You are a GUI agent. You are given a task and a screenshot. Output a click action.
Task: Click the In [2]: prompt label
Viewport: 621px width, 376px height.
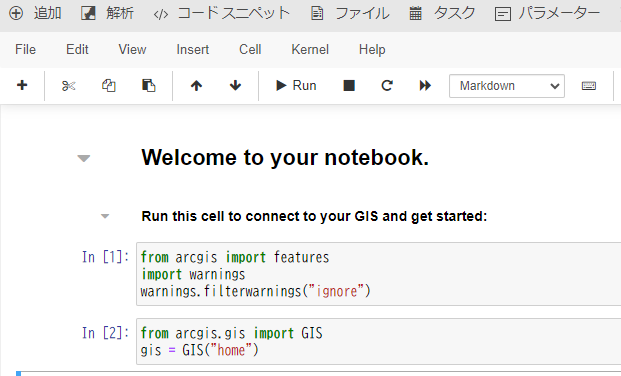click(105, 333)
